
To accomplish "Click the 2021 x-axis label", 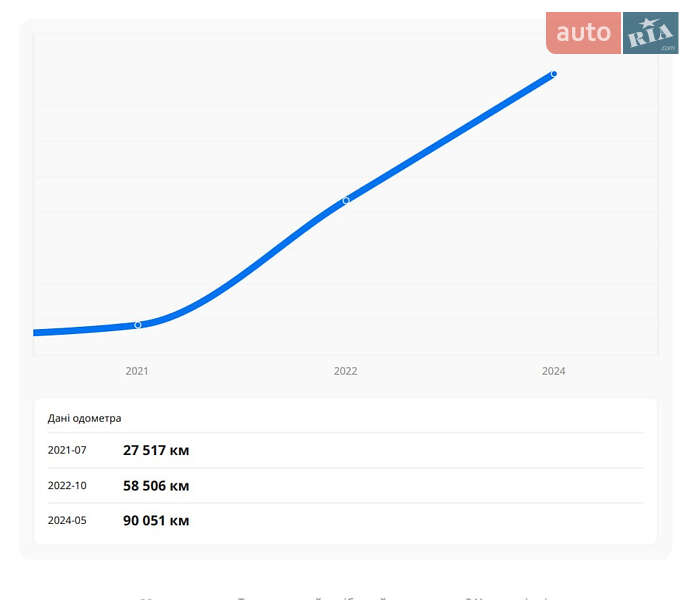I will (x=137, y=371).
